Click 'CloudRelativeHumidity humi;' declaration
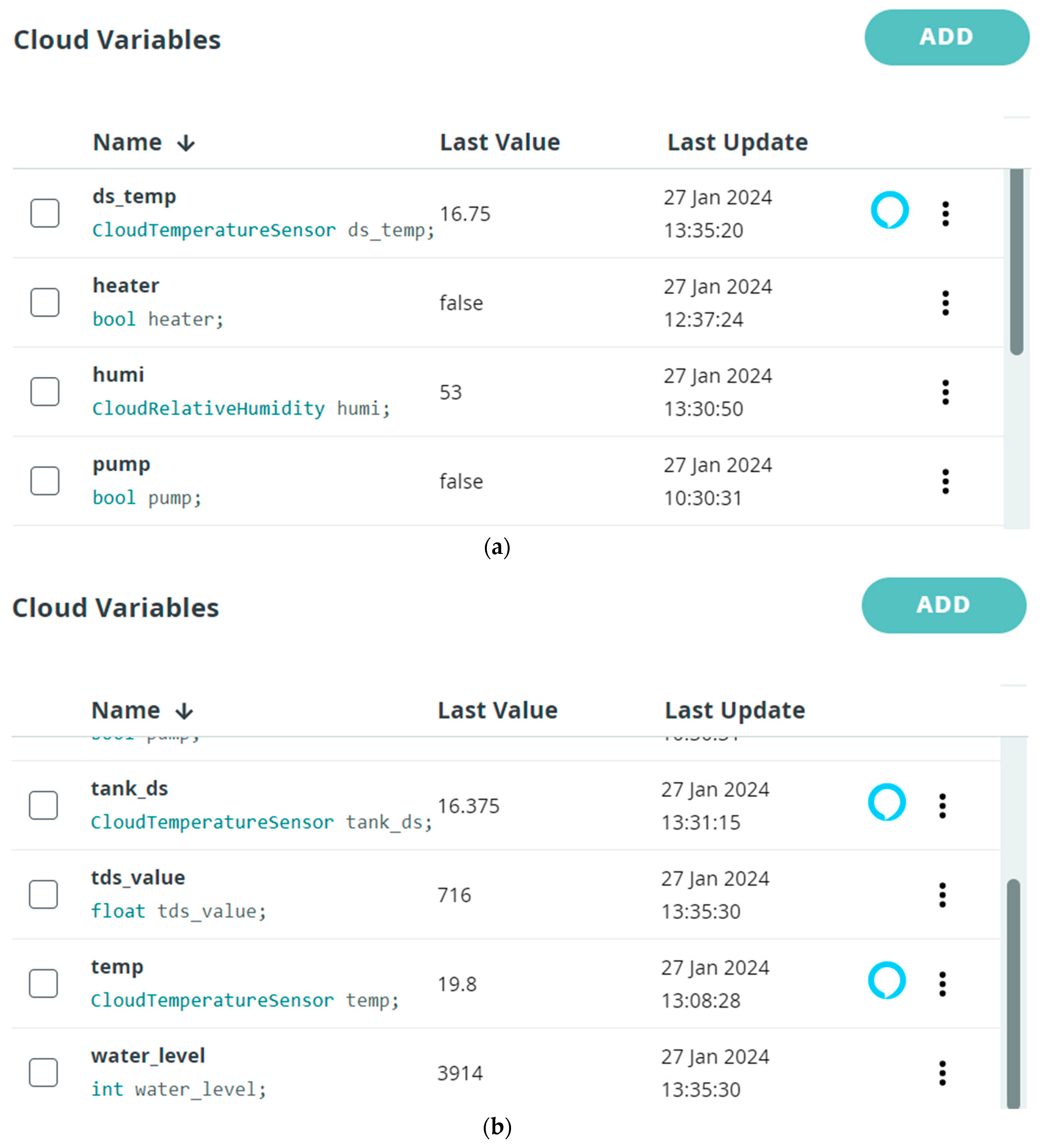 [x=241, y=409]
